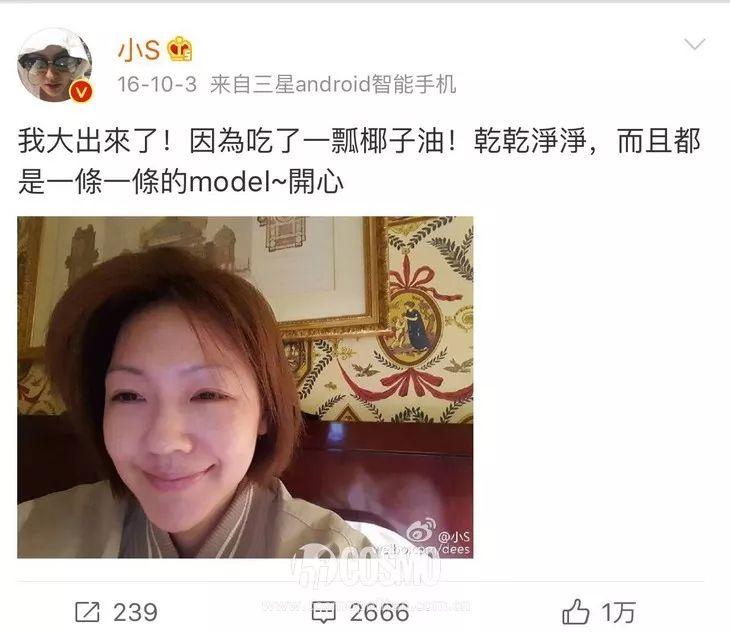Image resolution: width=730 pixels, height=634 pixels.
Task: Click the first line of post text
Action: (359, 141)
